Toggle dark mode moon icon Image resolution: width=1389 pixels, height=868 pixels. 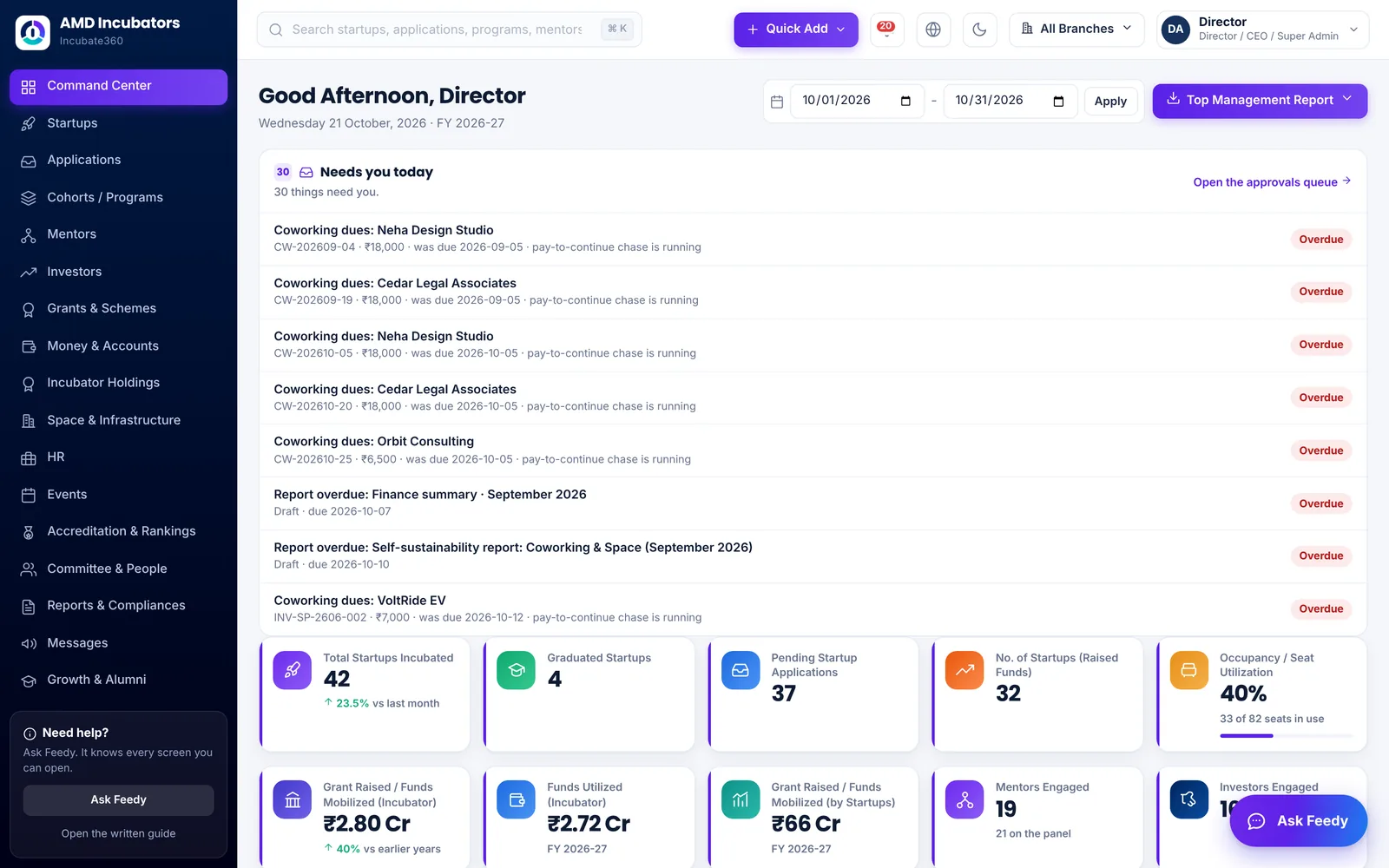[x=979, y=30]
